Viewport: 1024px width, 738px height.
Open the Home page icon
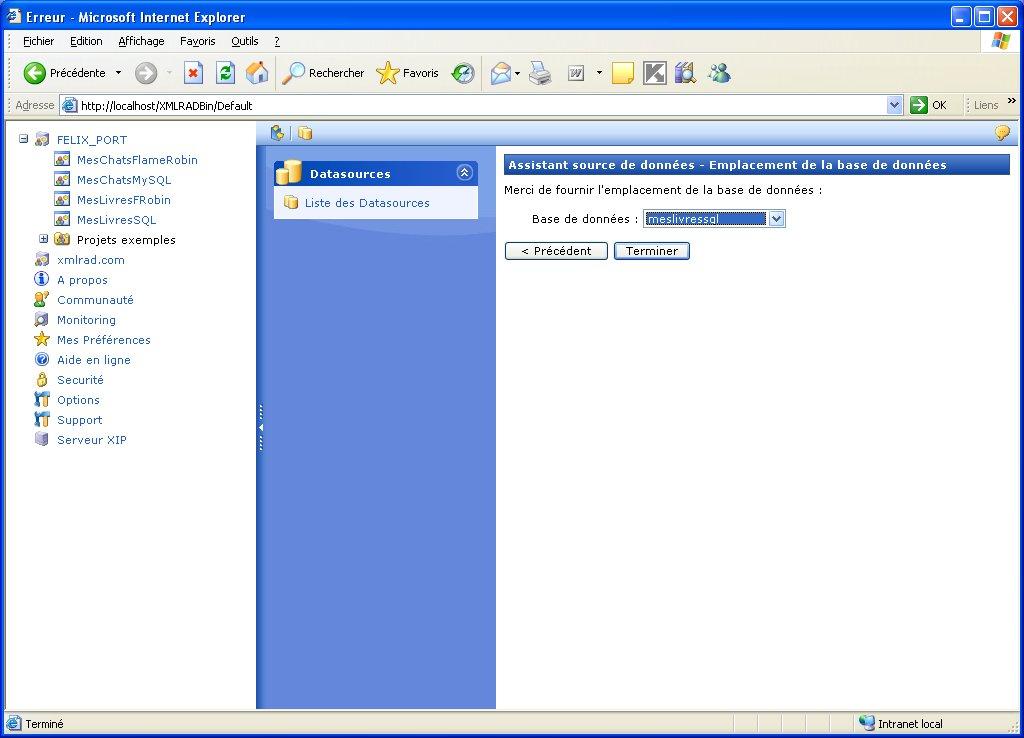[257, 73]
